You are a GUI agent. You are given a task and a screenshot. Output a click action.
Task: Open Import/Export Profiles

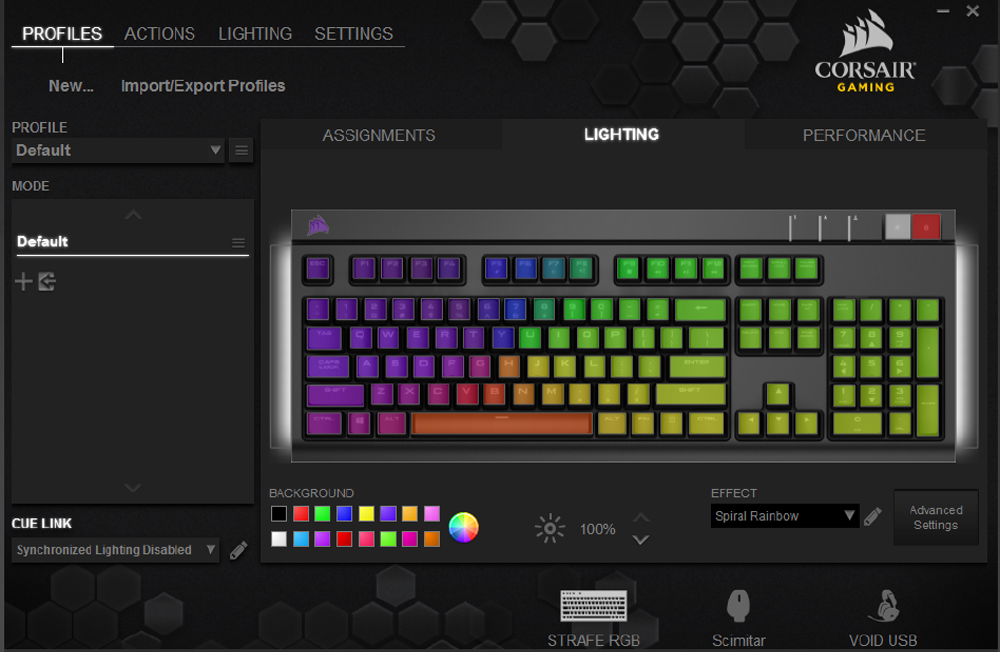click(203, 85)
